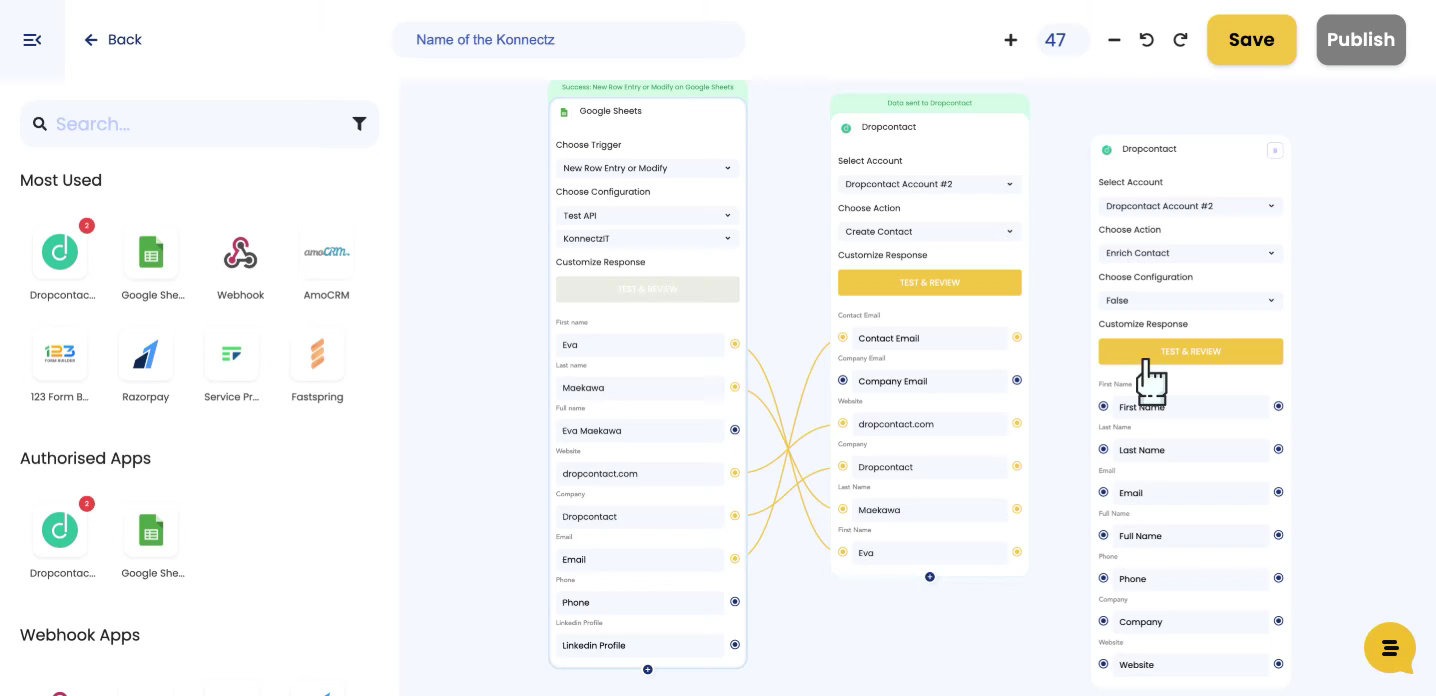
Task: Run Test & Review on Enrich Contact node
Action: pos(1190,351)
